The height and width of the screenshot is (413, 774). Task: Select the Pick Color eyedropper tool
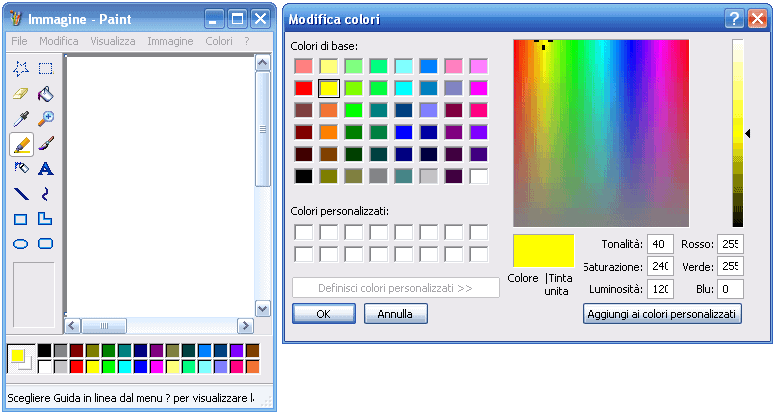21,119
